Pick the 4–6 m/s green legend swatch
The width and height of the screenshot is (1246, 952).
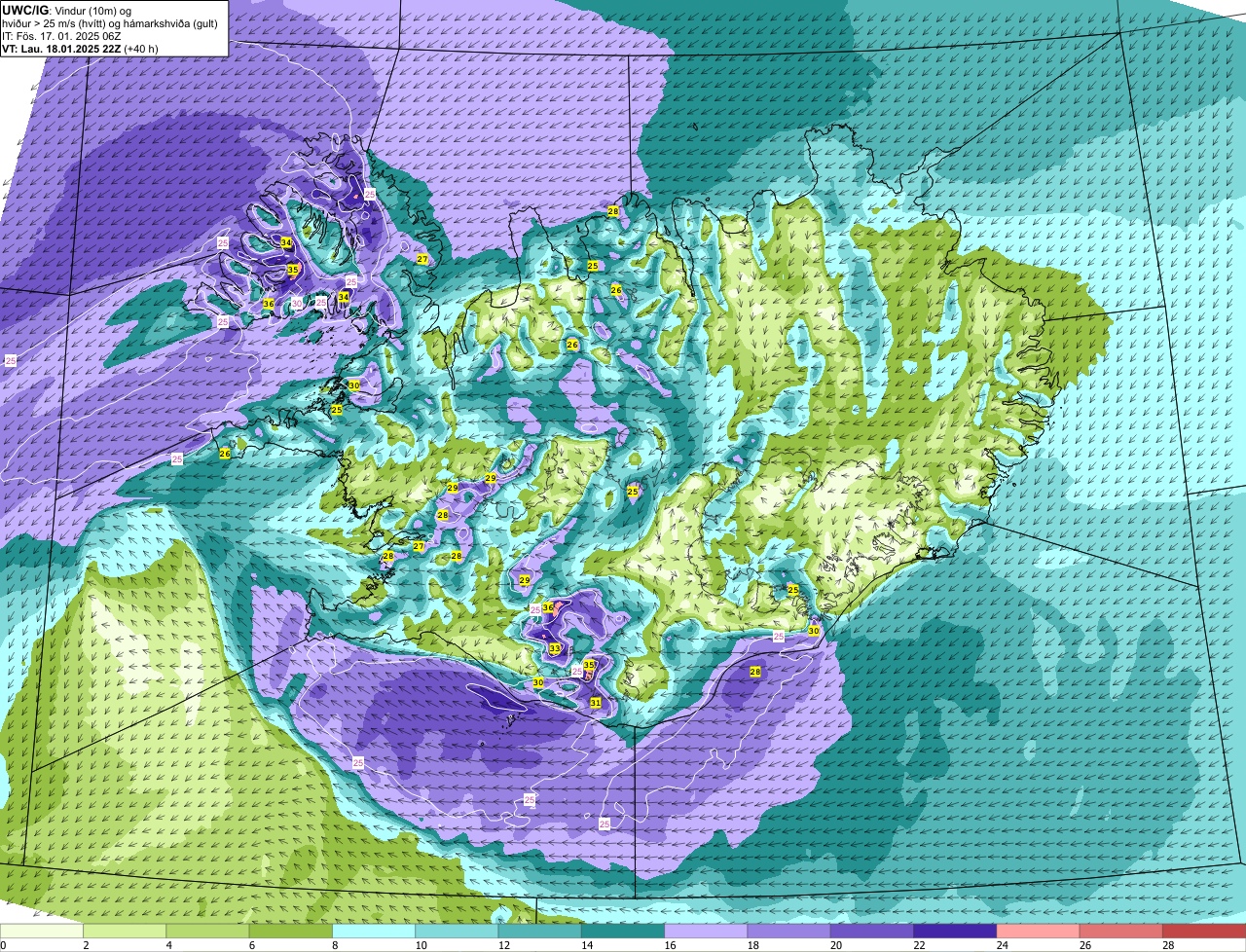point(207,931)
